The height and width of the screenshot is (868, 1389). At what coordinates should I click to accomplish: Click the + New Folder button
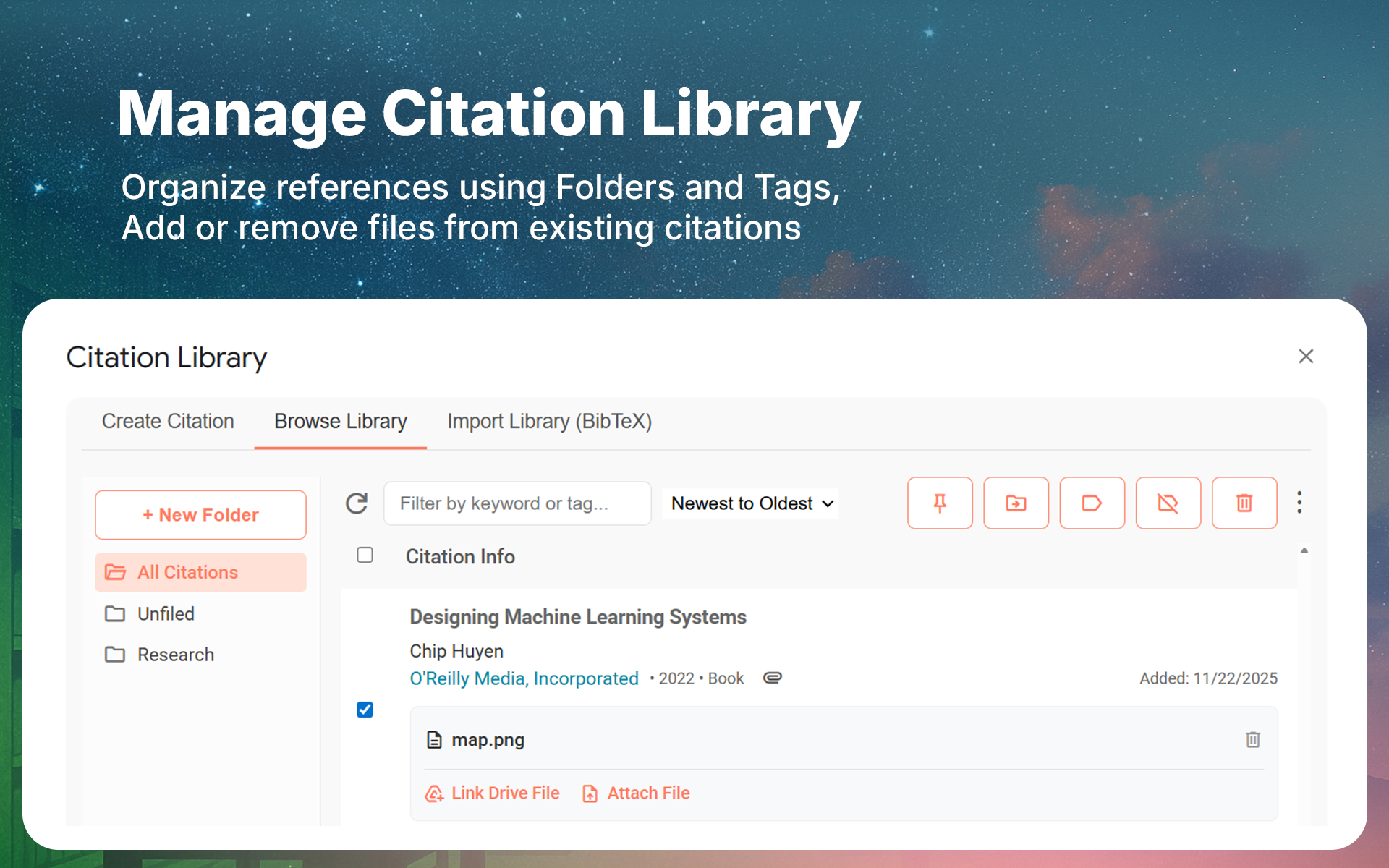pyautogui.click(x=200, y=514)
